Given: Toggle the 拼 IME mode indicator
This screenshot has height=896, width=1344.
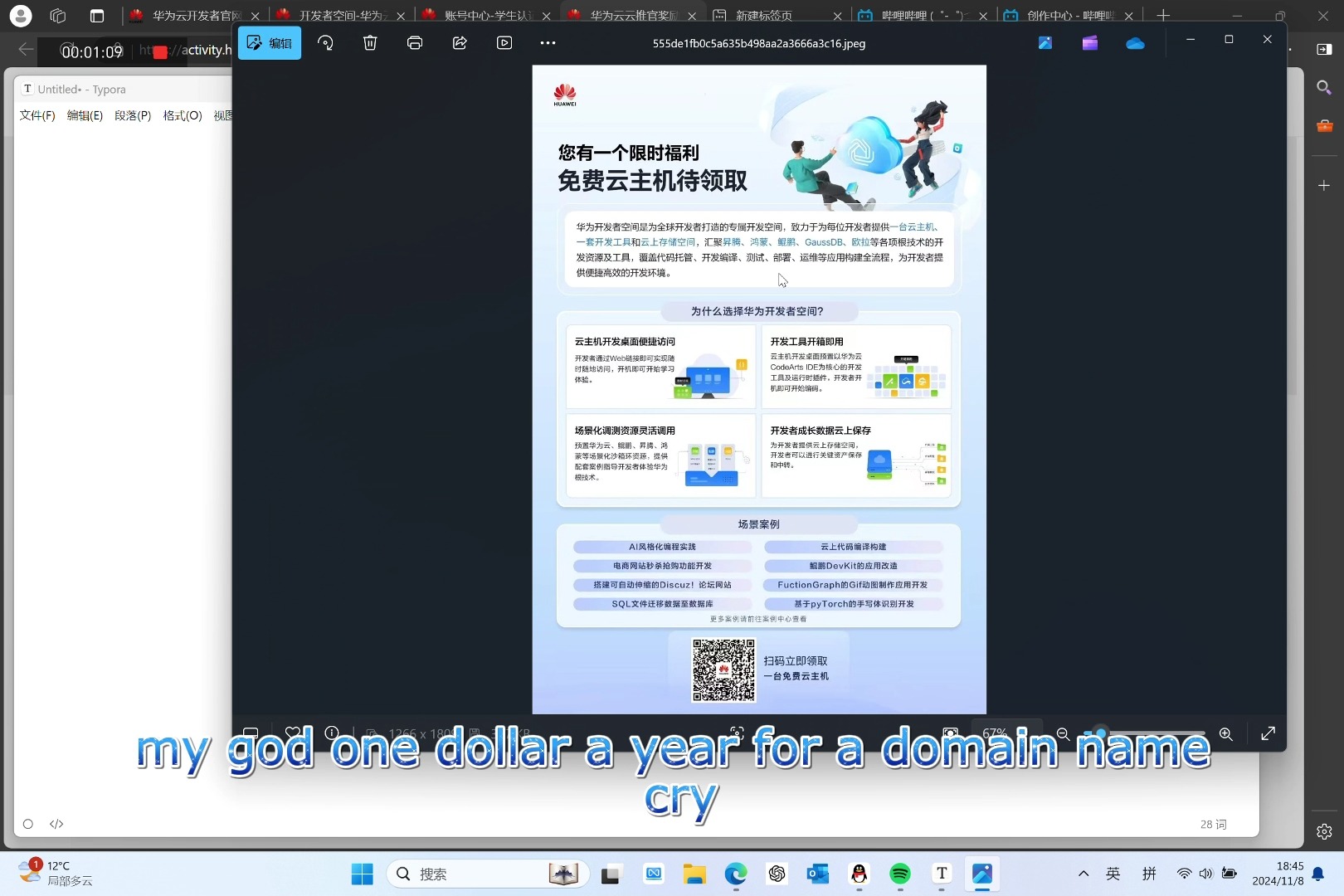Looking at the screenshot, I should point(1149,874).
